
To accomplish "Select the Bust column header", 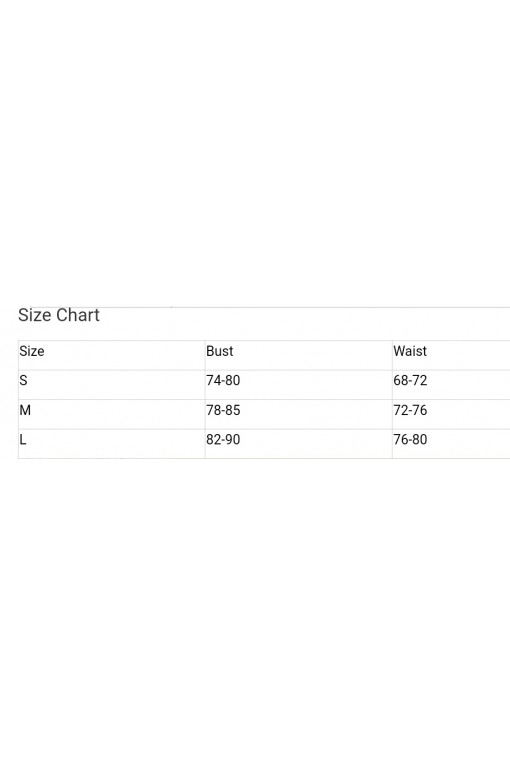I will point(220,351).
